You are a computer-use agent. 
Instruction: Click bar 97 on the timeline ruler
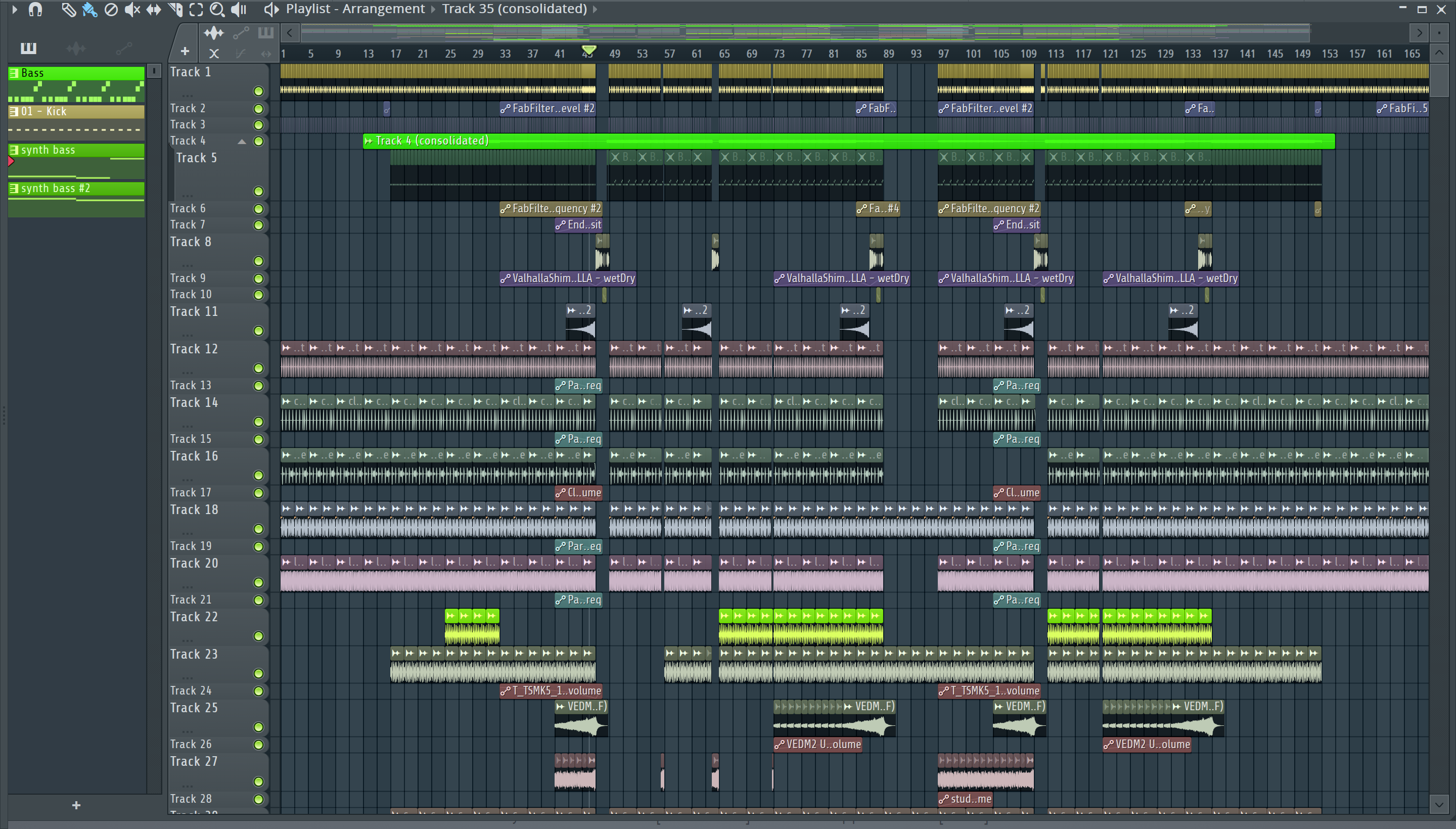943,54
